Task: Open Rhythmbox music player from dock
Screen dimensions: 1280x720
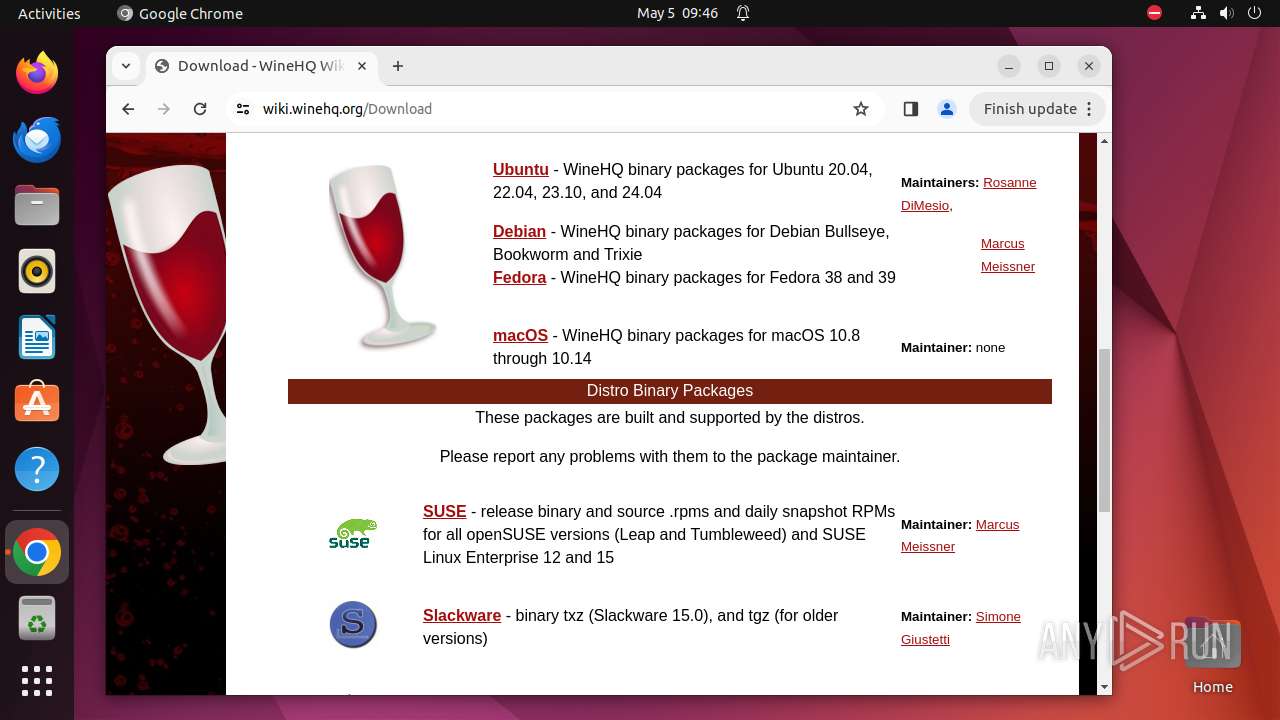Action: [x=37, y=271]
